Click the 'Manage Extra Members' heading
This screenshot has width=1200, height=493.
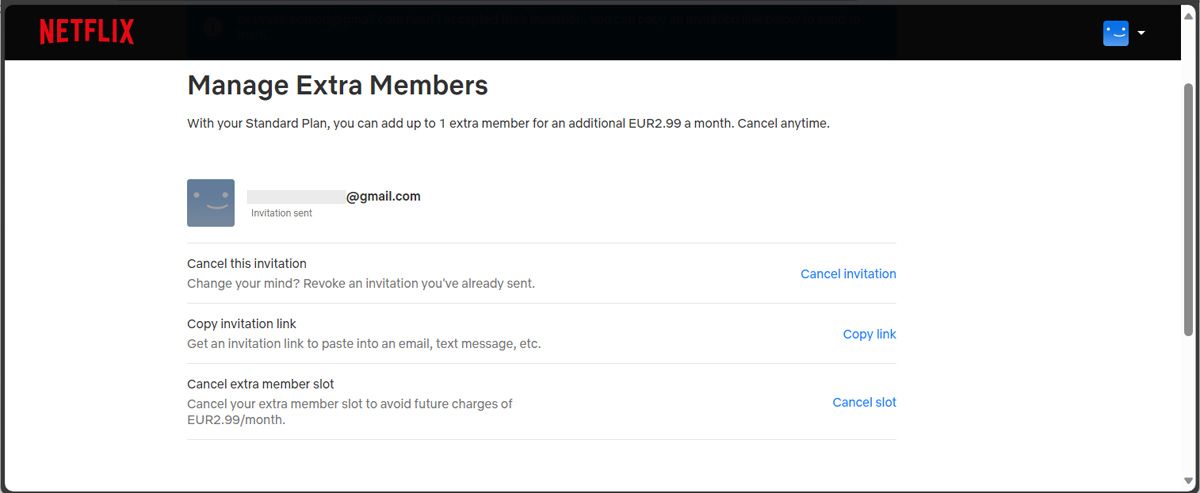[337, 86]
